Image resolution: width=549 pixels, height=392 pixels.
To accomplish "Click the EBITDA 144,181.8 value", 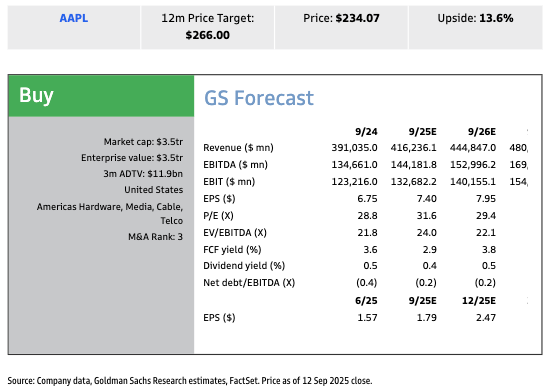I will 414,164.
